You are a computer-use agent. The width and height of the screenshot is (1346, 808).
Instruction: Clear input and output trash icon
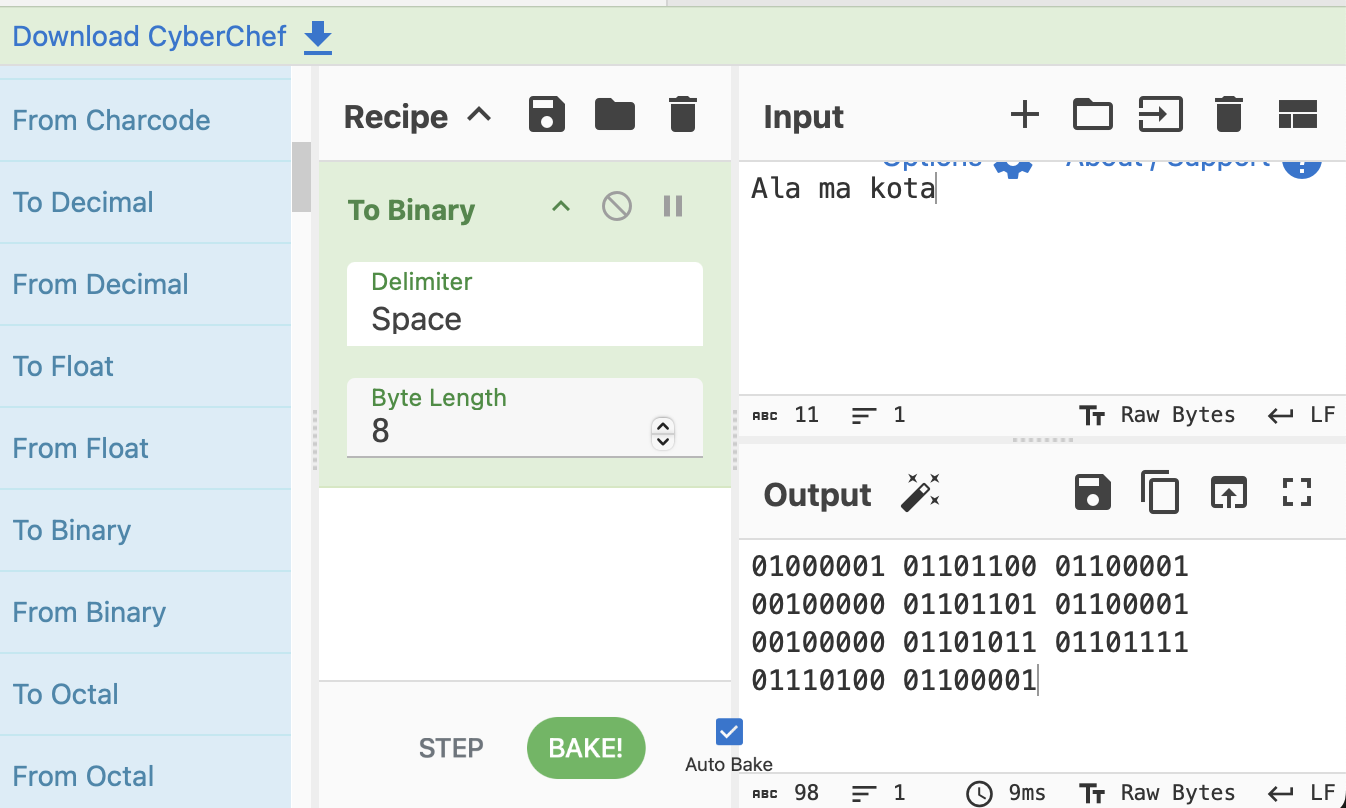pyautogui.click(x=1228, y=115)
